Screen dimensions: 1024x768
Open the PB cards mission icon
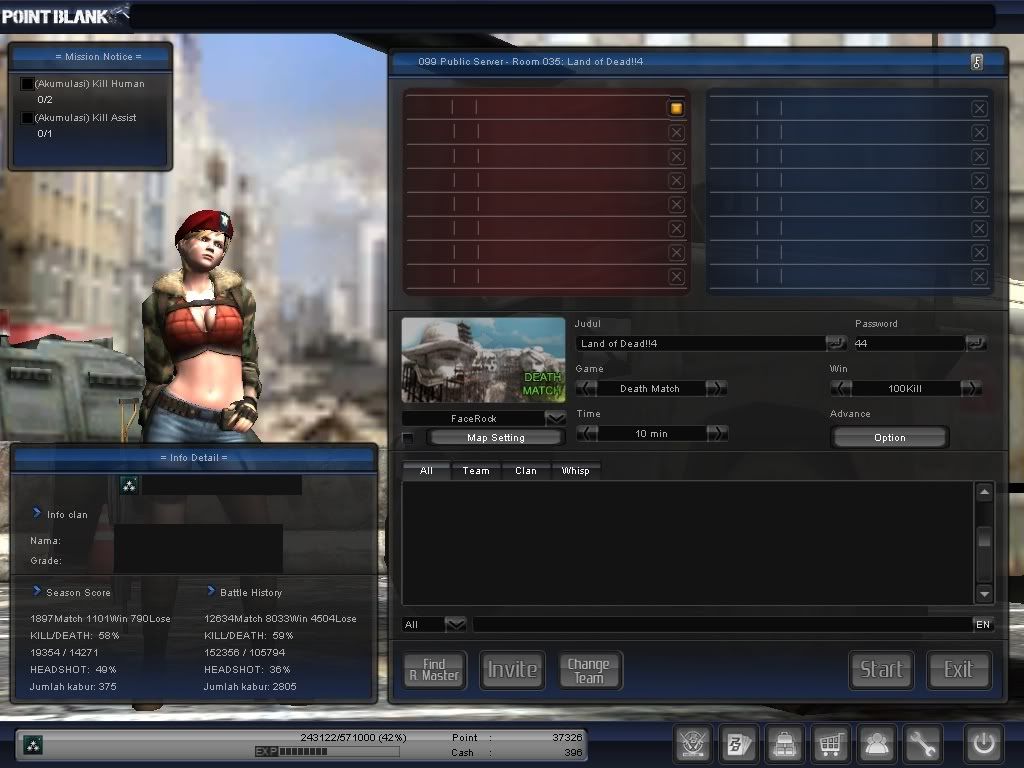tap(739, 743)
